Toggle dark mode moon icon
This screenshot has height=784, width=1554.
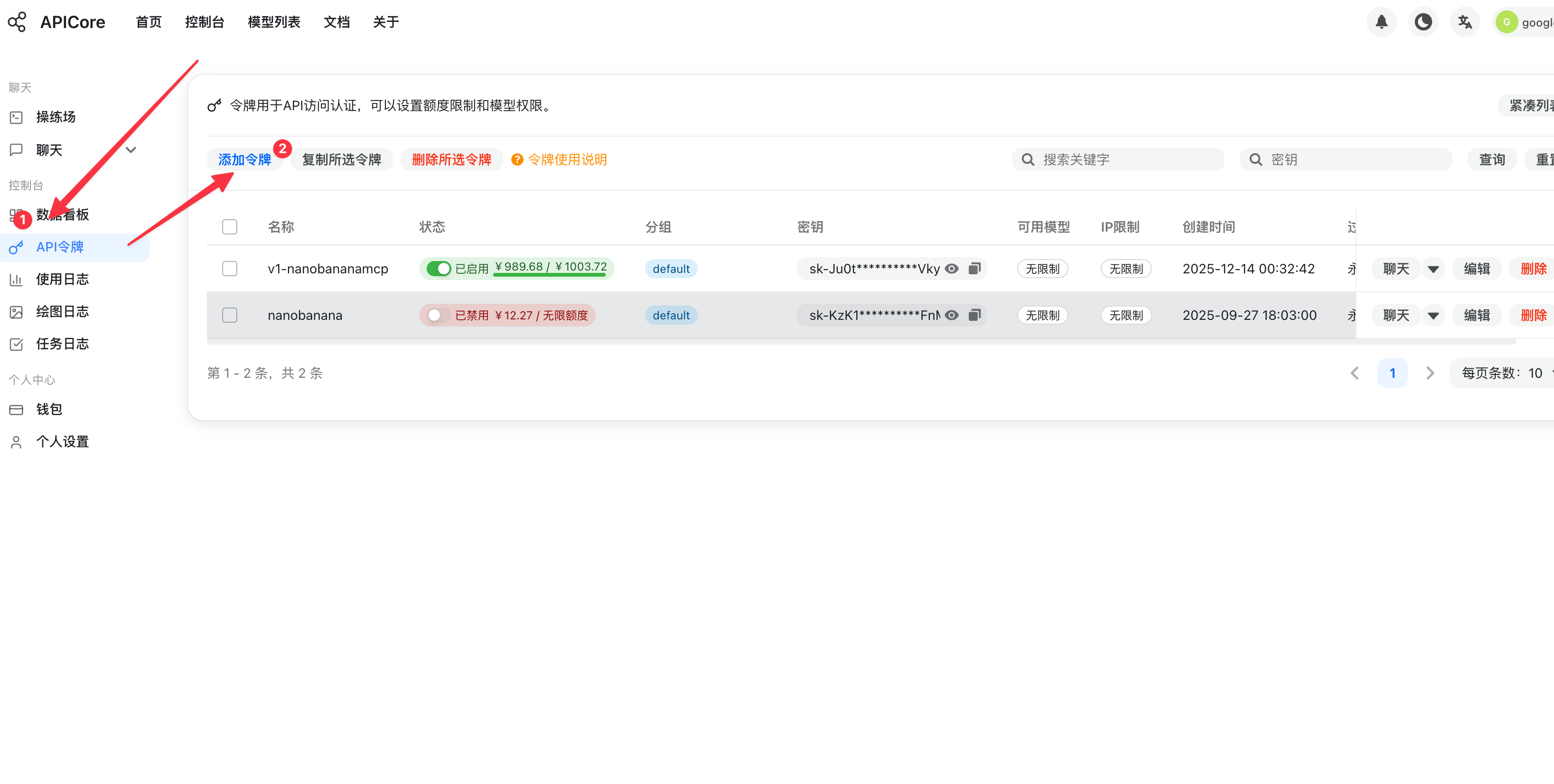[x=1423, y=22]
